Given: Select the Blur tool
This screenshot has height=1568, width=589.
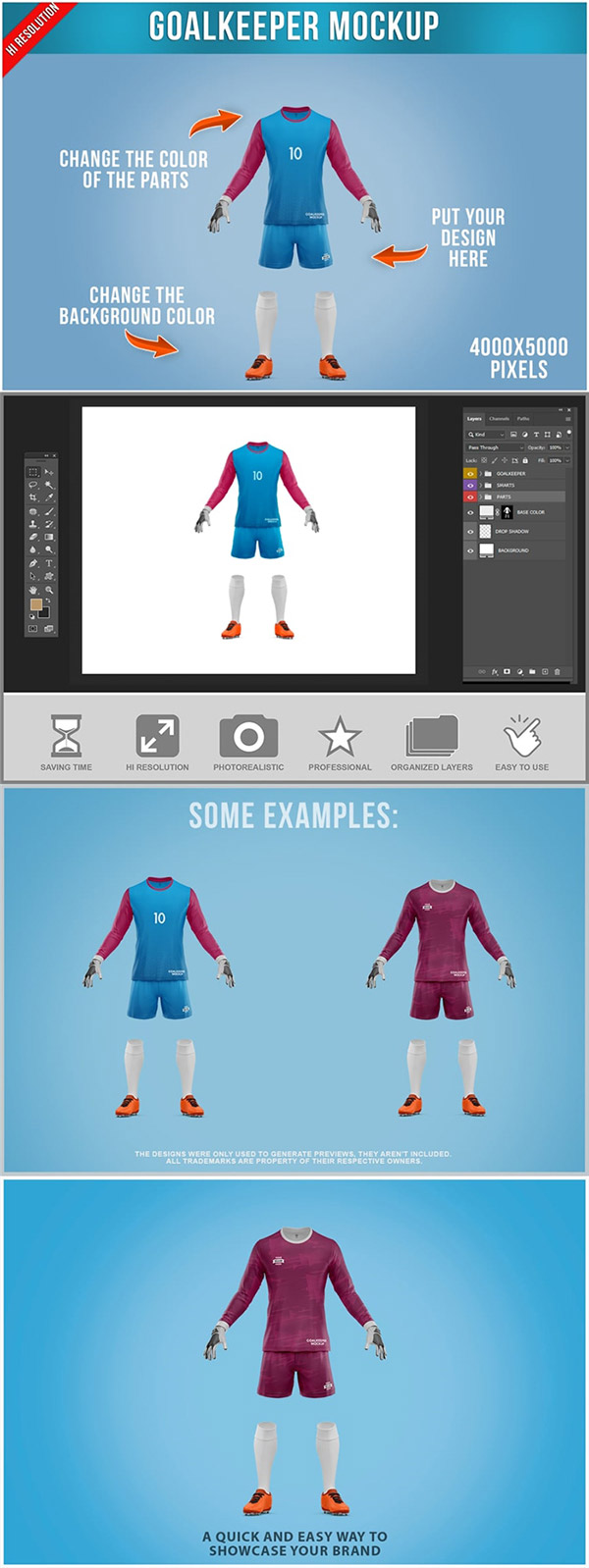Looking at the screenshot, I should coord(33,549).
